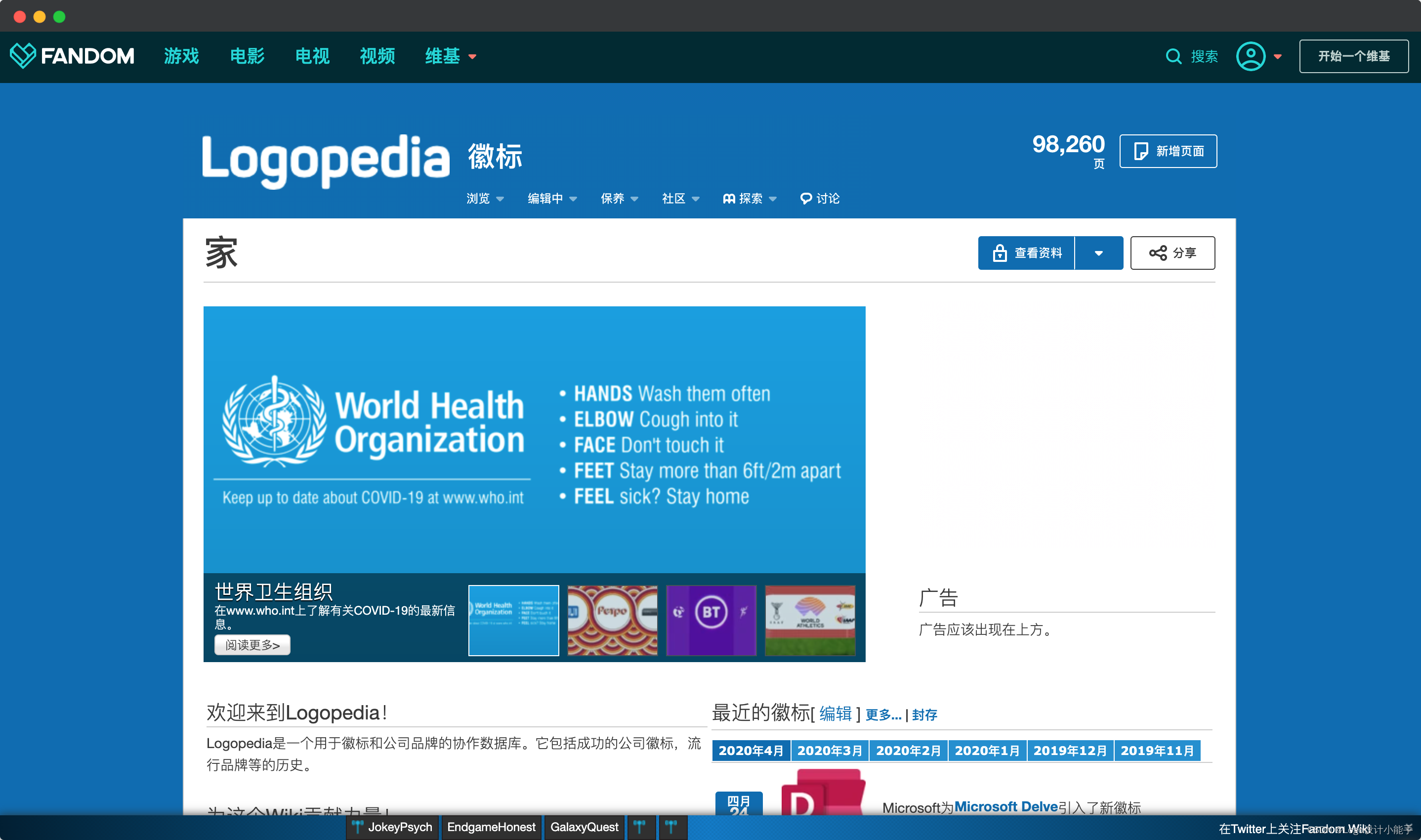Image resolution: width=1421 pixels, height=840 pixels.
Task: Click the 分享 share button
Action: (1172, 253)
